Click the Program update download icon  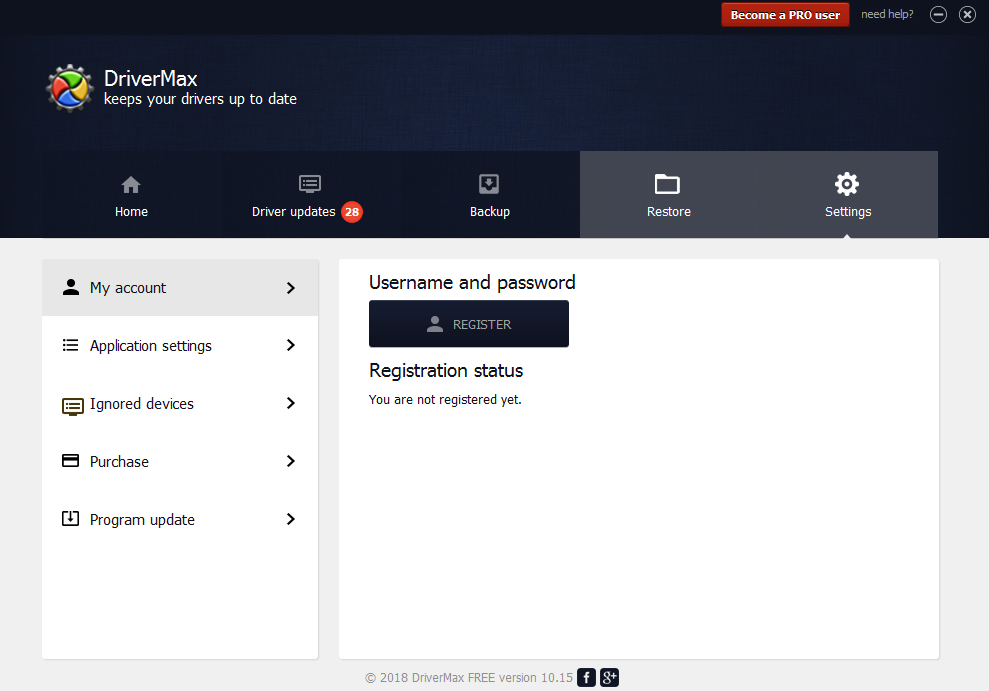[x=70, y=518]
